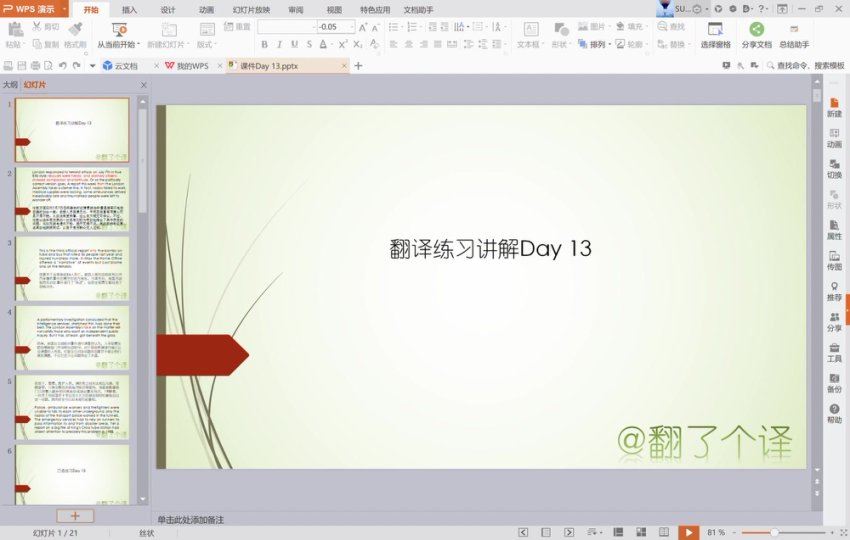
Task: Click the Reset (重置) button
Action: [237, 27]
